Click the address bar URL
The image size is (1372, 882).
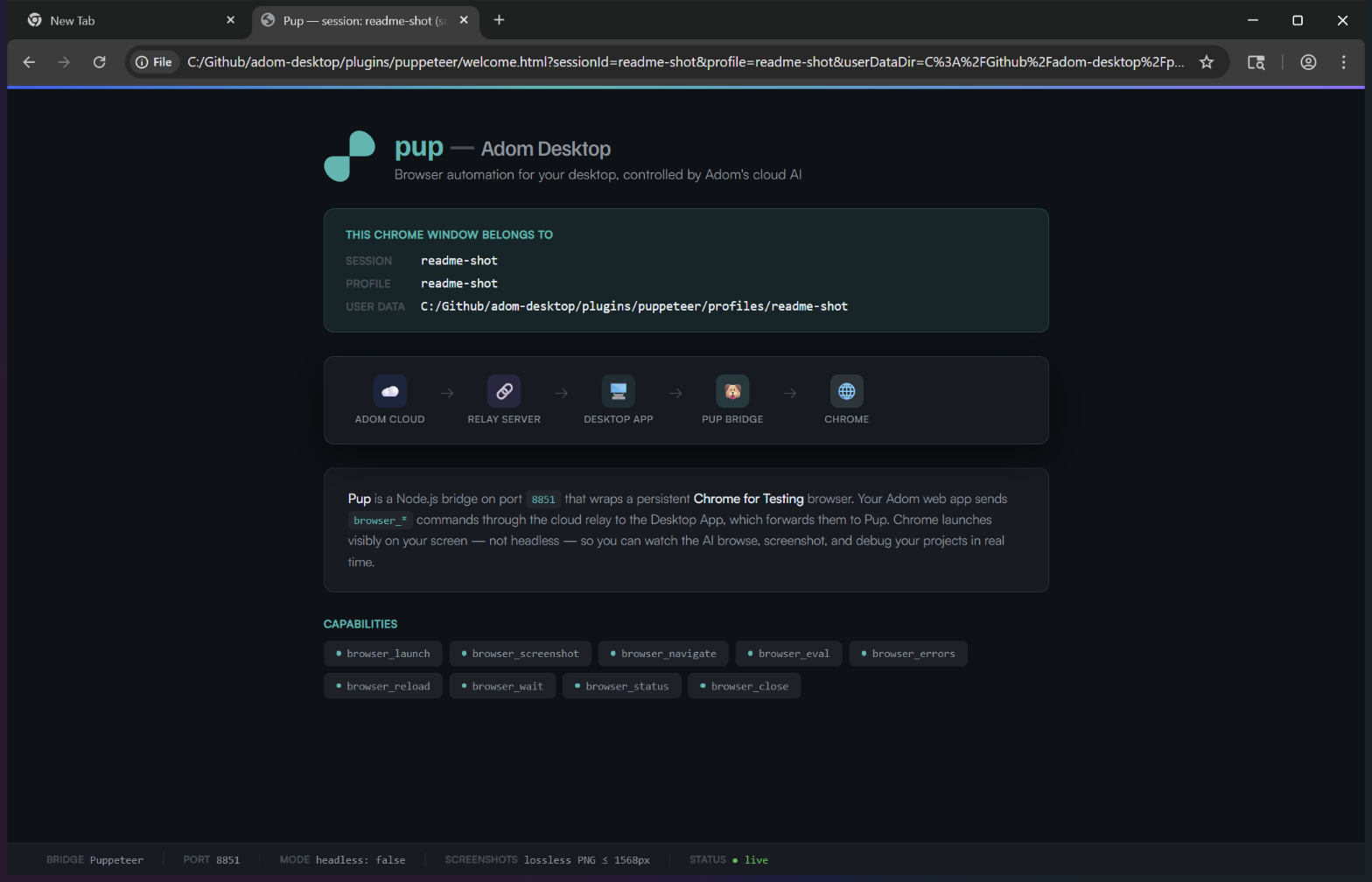686,62
